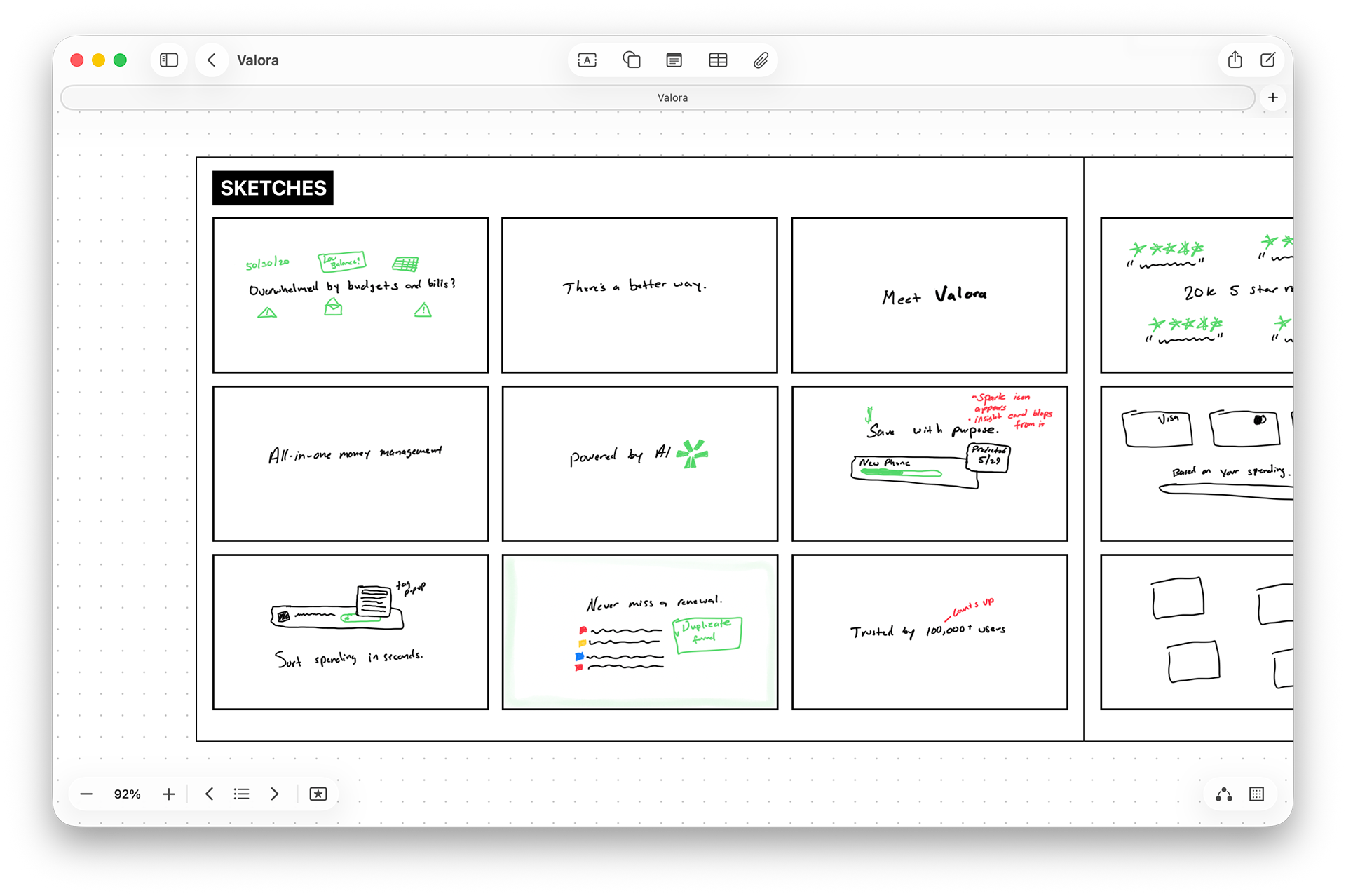This screenshot has height=896, width=1346.
Task: Add a new tab with the plus button
Action: tap(1273, 97)
